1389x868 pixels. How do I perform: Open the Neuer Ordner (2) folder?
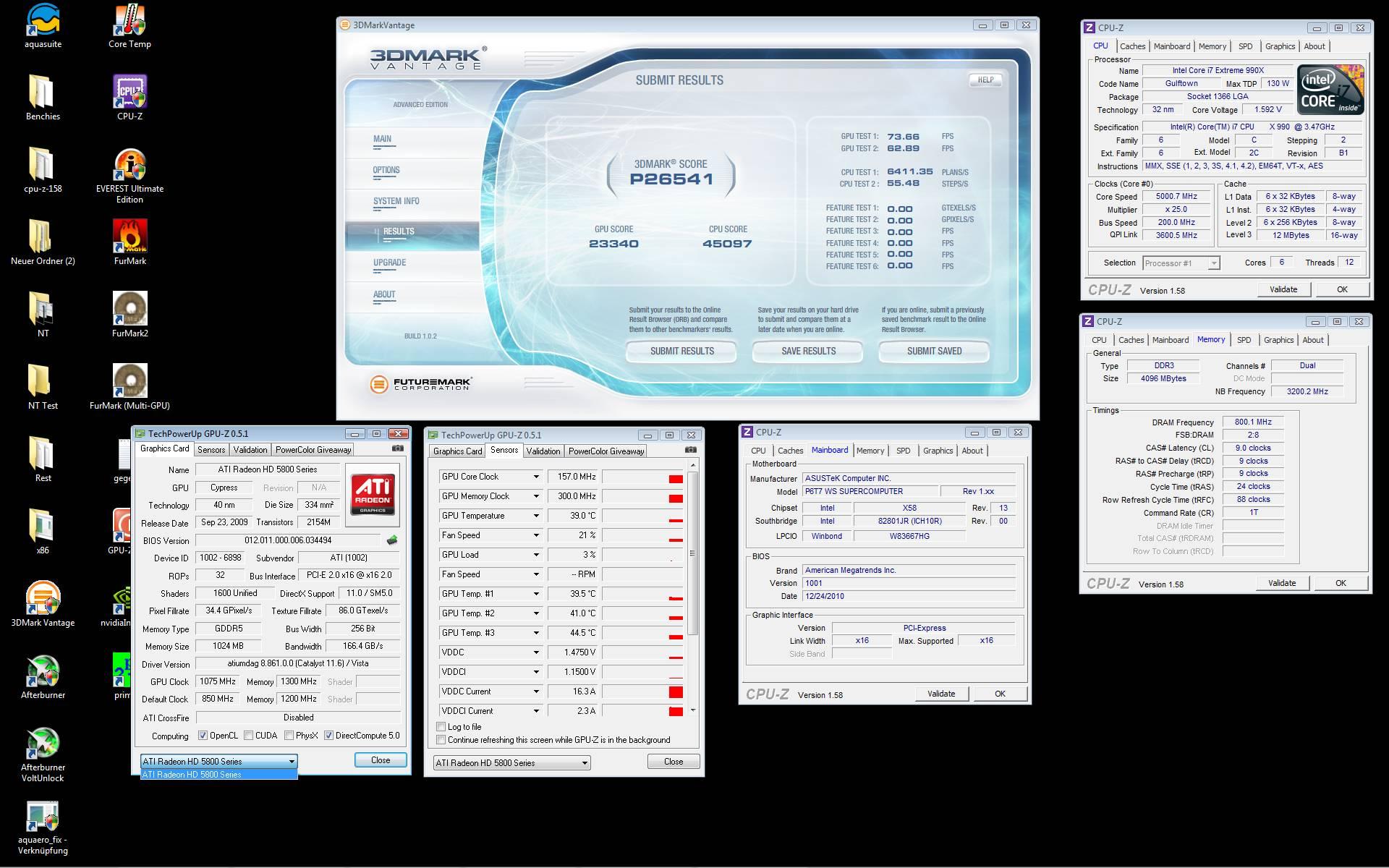pyautogui.click(x=43, y=243)
